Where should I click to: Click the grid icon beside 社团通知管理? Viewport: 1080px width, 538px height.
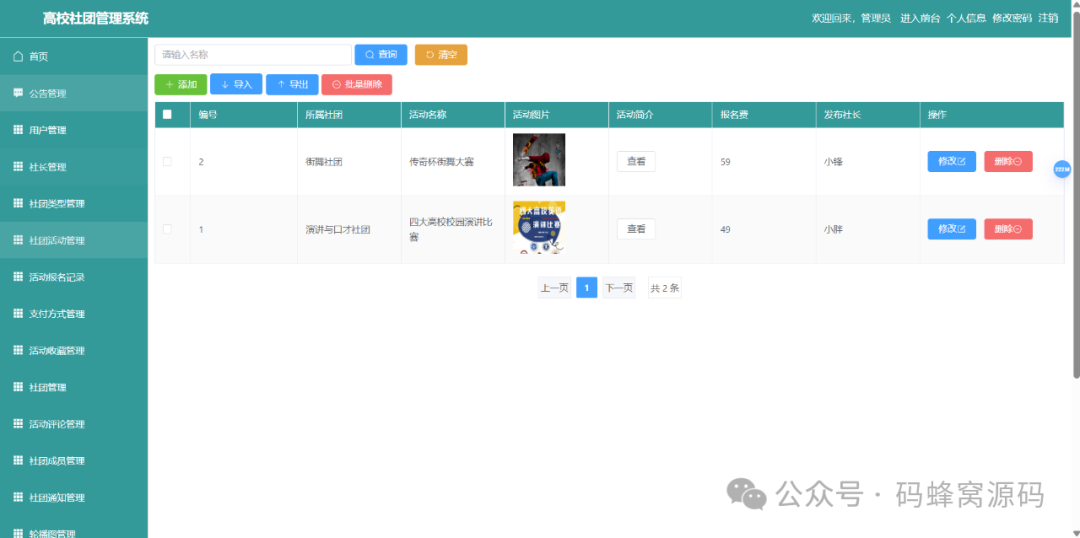pos(18,497)
